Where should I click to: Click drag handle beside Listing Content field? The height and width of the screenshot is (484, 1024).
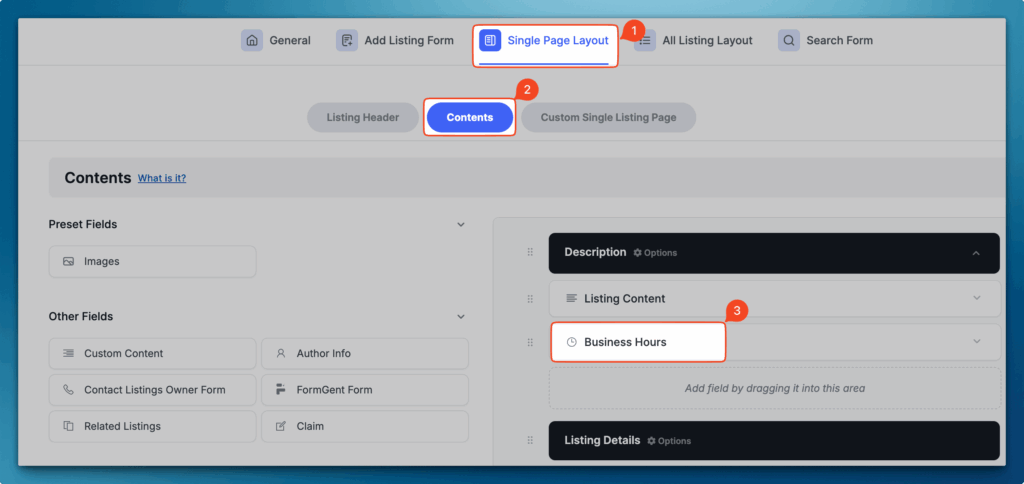(530, 298)
